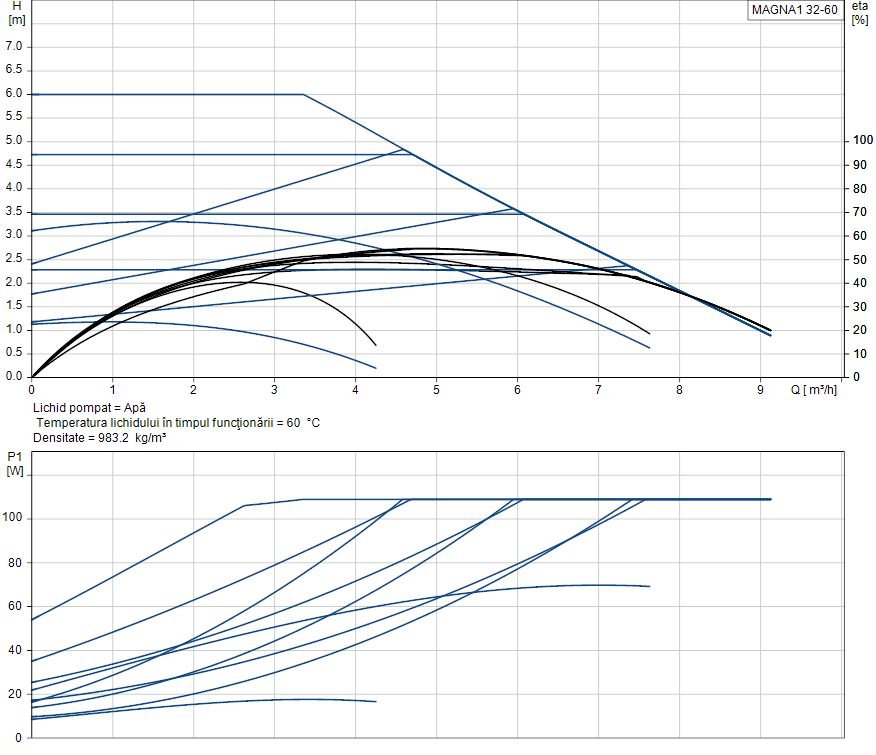Viewport: 876px width, 755px height.
Task: Click the eta [%] efficiency axis label
Action: [859, 13]
